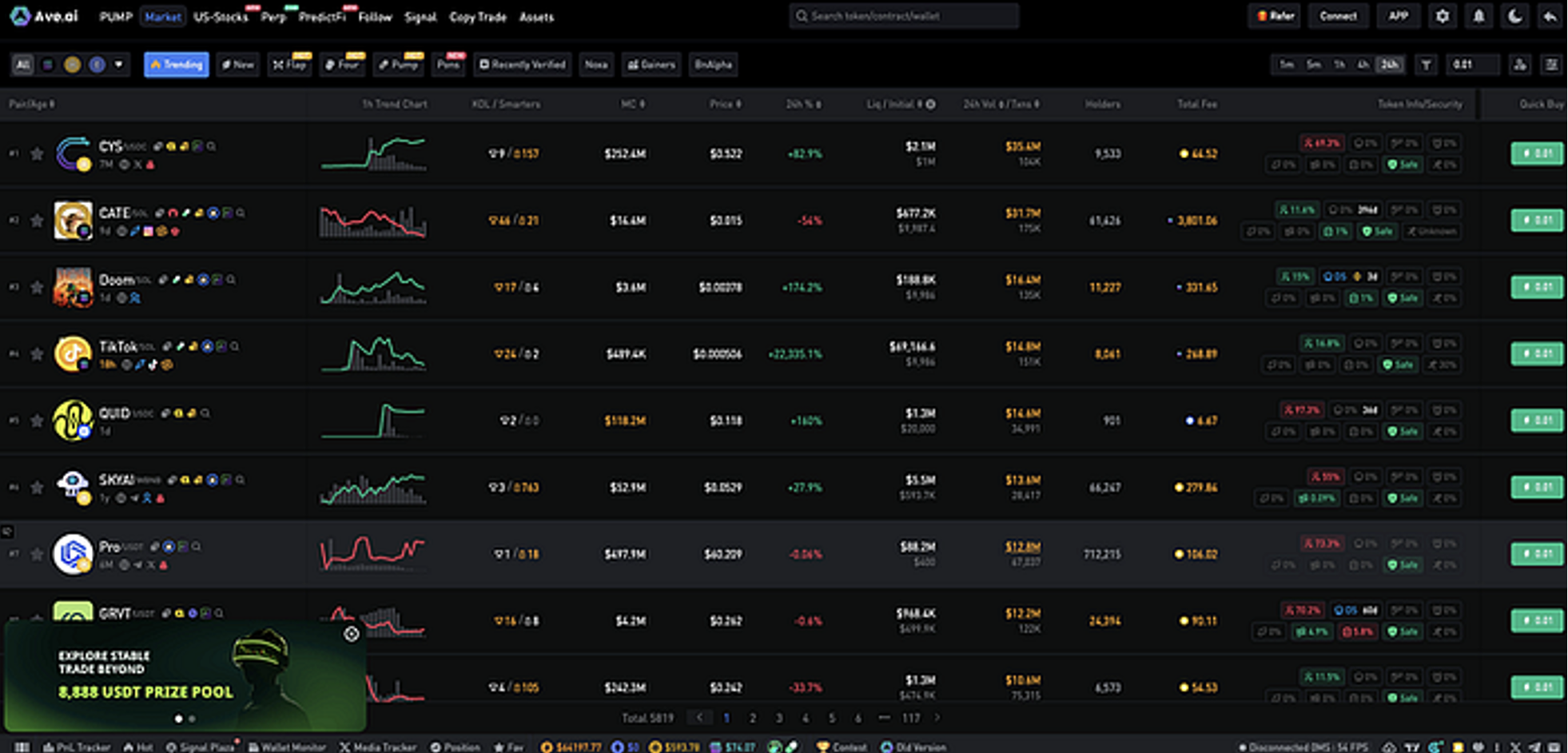1568x753 pixels.
Task: Close the USDT prize pool banner
Action: point(351,634)
